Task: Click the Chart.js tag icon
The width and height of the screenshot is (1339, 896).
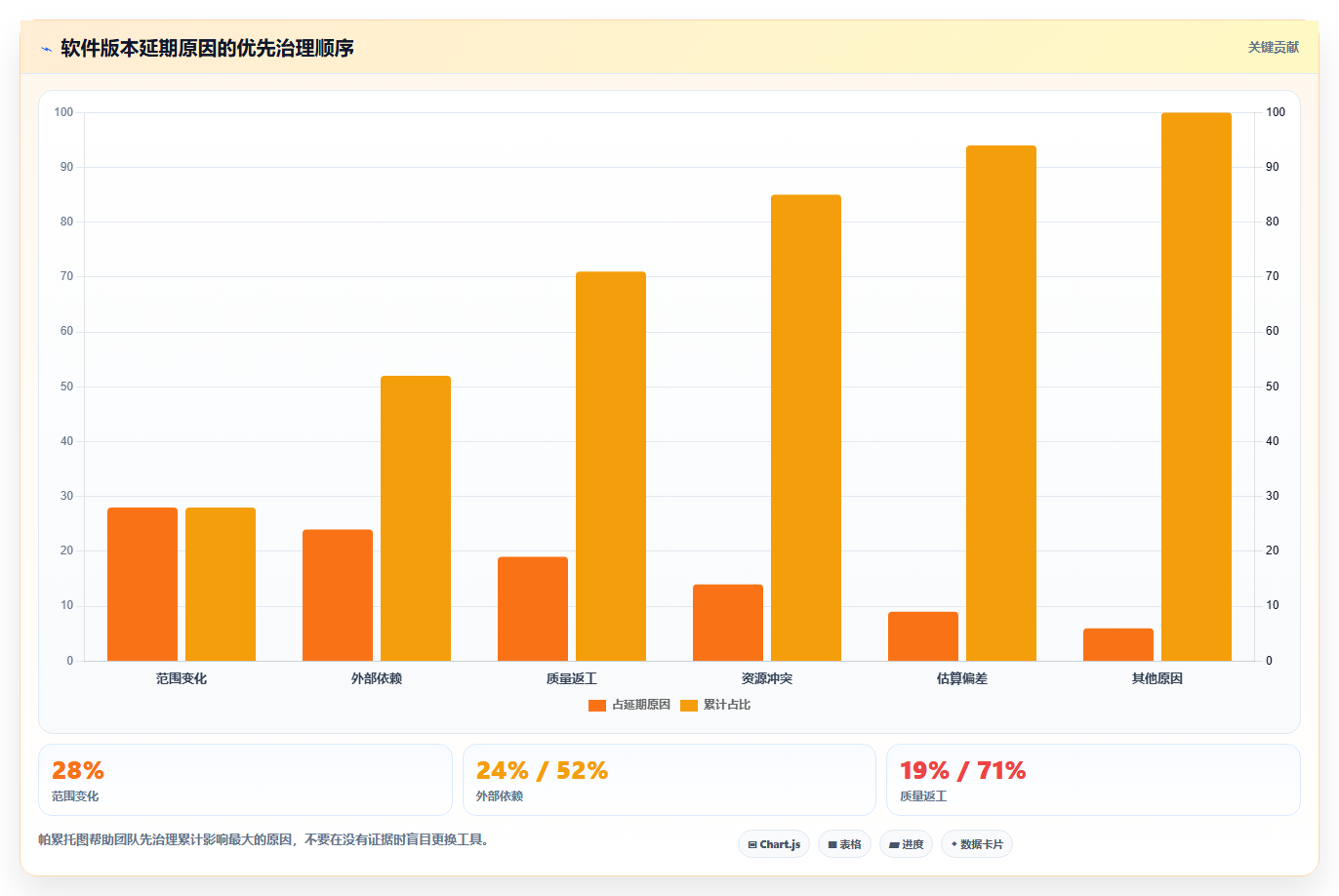Action: click(x=752, y=845)
